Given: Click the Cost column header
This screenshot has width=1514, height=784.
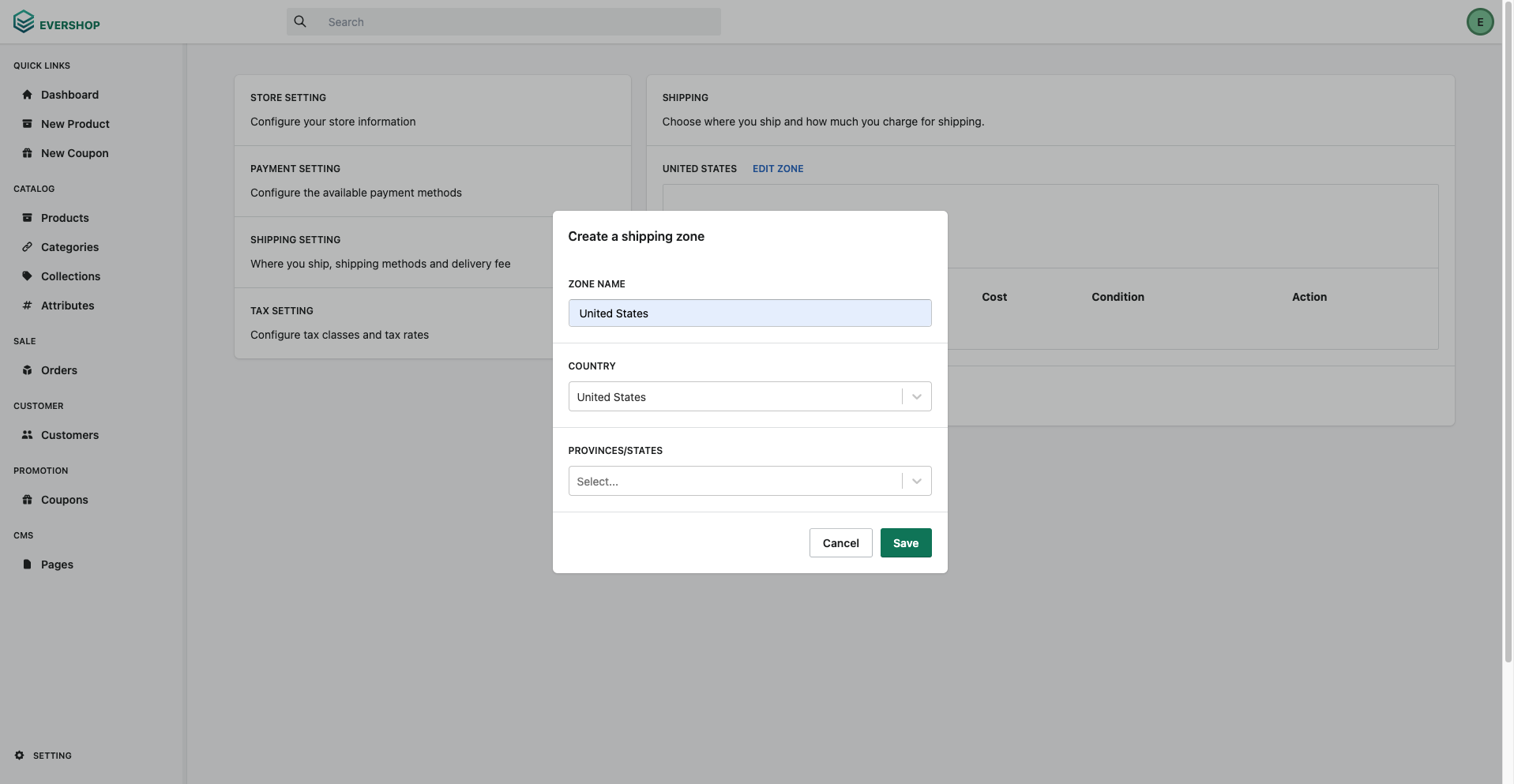Looking at the screenshot, I should pyautogui.click(x=994, y=297).
